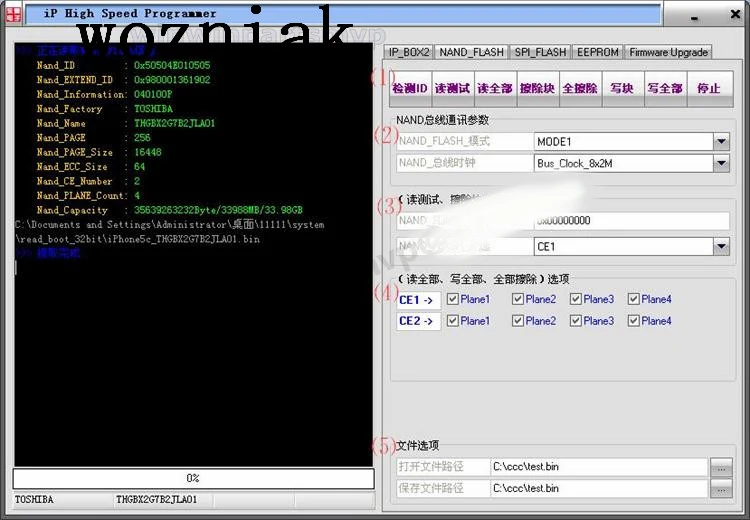Screen dimensions: 750x520
Task: Click the 全擦除 button
Action: (580, 89)
